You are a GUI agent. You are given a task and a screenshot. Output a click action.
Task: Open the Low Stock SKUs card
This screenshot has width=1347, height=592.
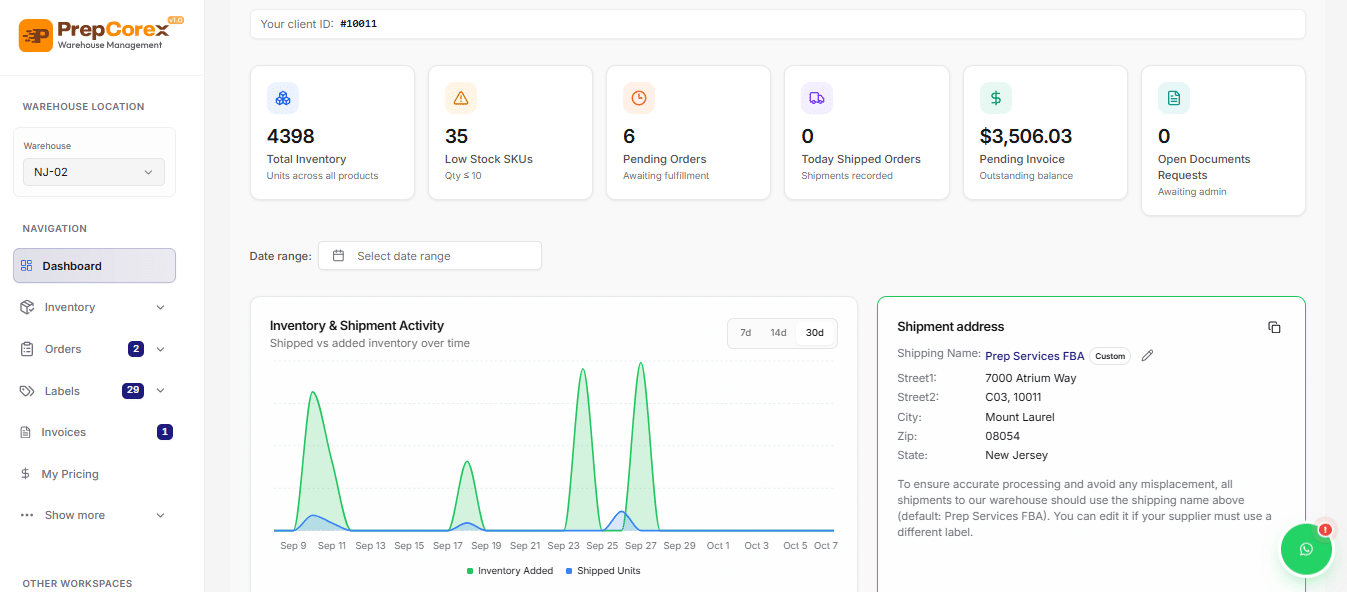pyautogui.click(x=510, y=133)
